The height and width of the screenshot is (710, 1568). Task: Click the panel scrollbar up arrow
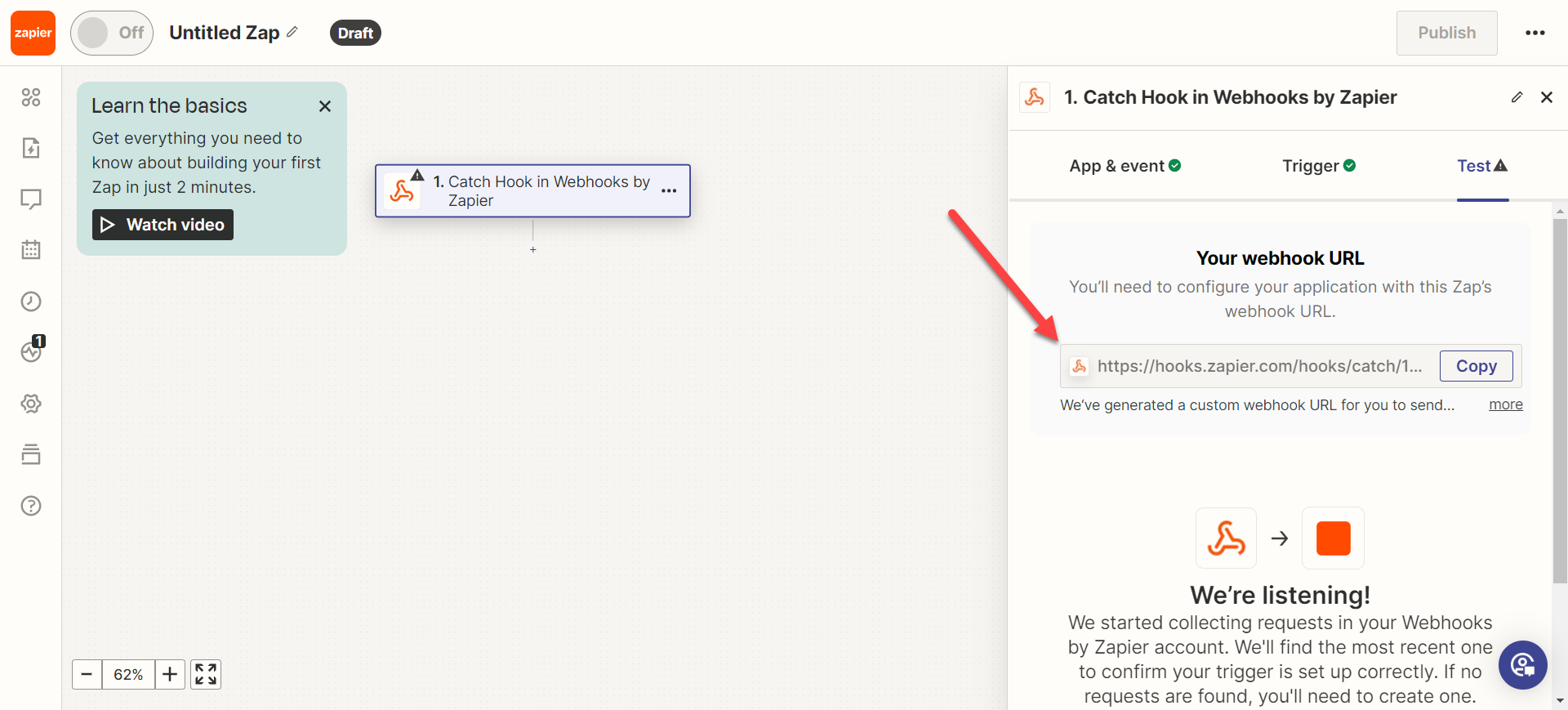pyautogui.click(x=1560, y=212)
